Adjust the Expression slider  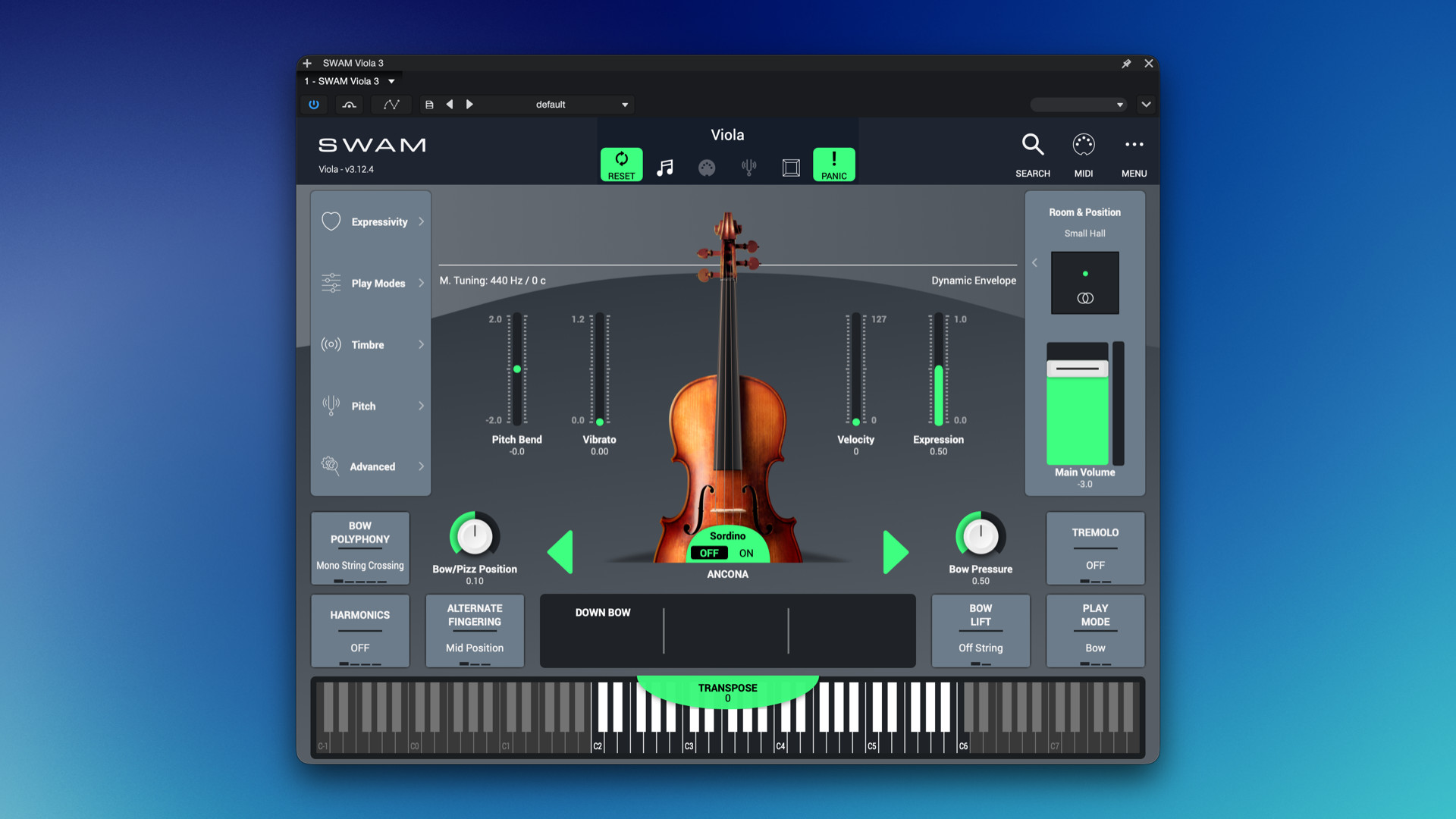pos(939,370)
